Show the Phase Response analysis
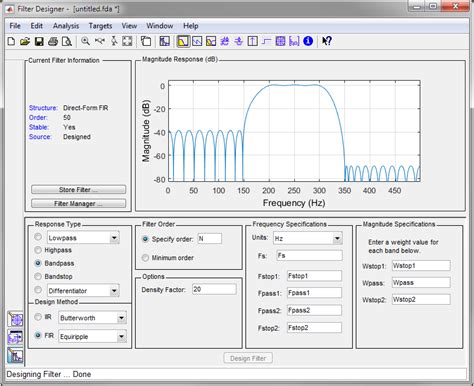Viewport: 474px width, 386px height. 197,41
